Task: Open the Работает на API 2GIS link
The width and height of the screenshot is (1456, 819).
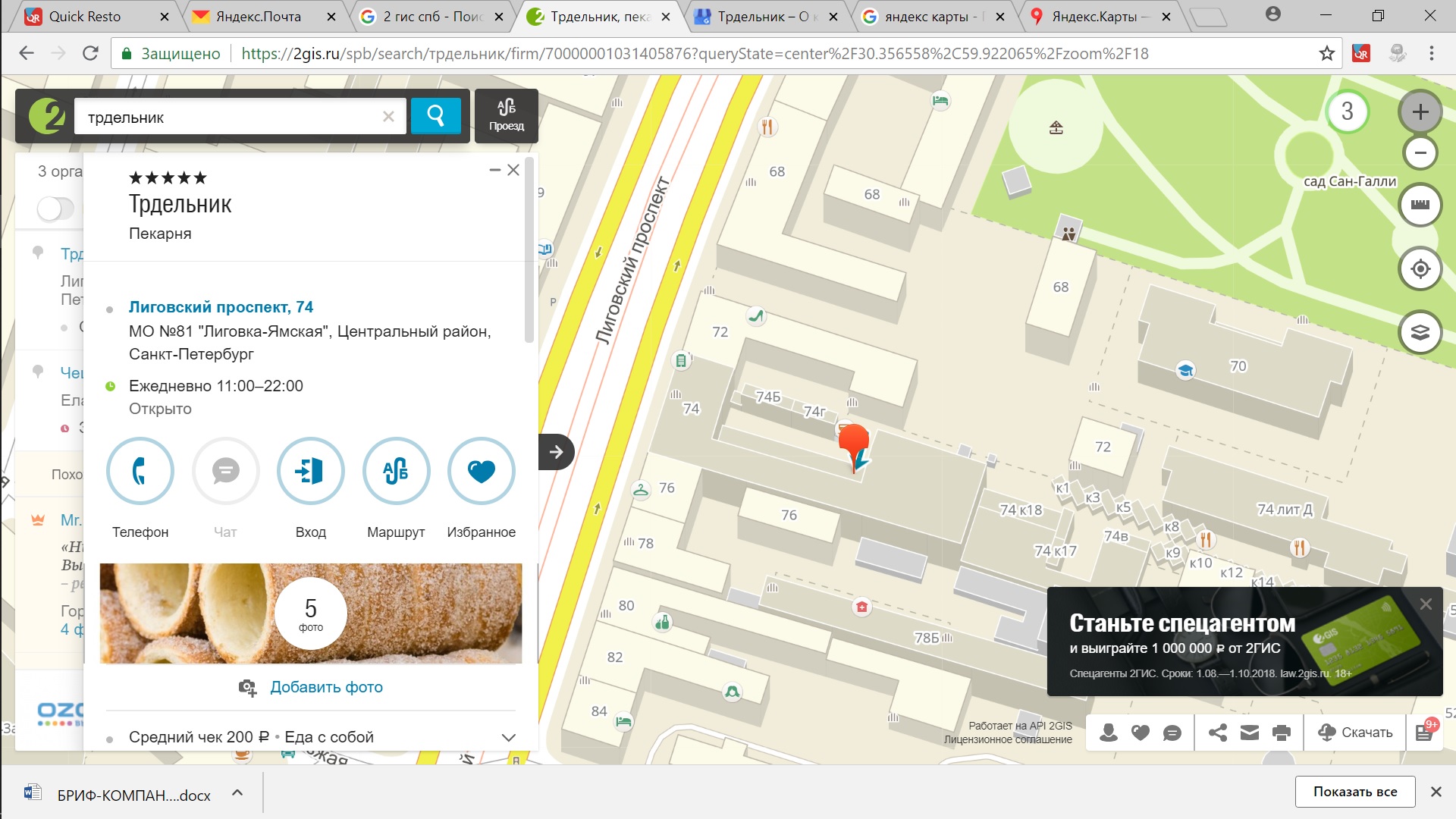Action: (x=1020, y=726)
